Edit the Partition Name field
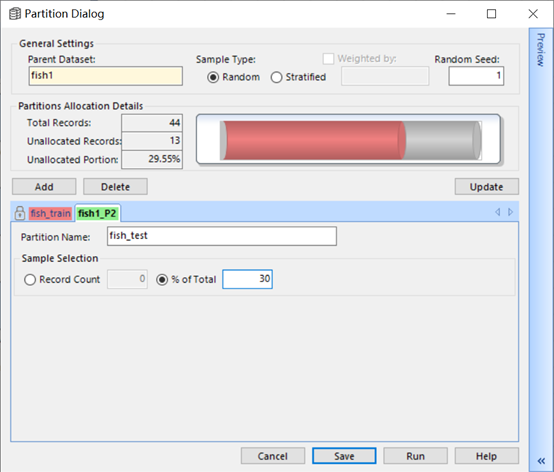 tap(222, 236)
